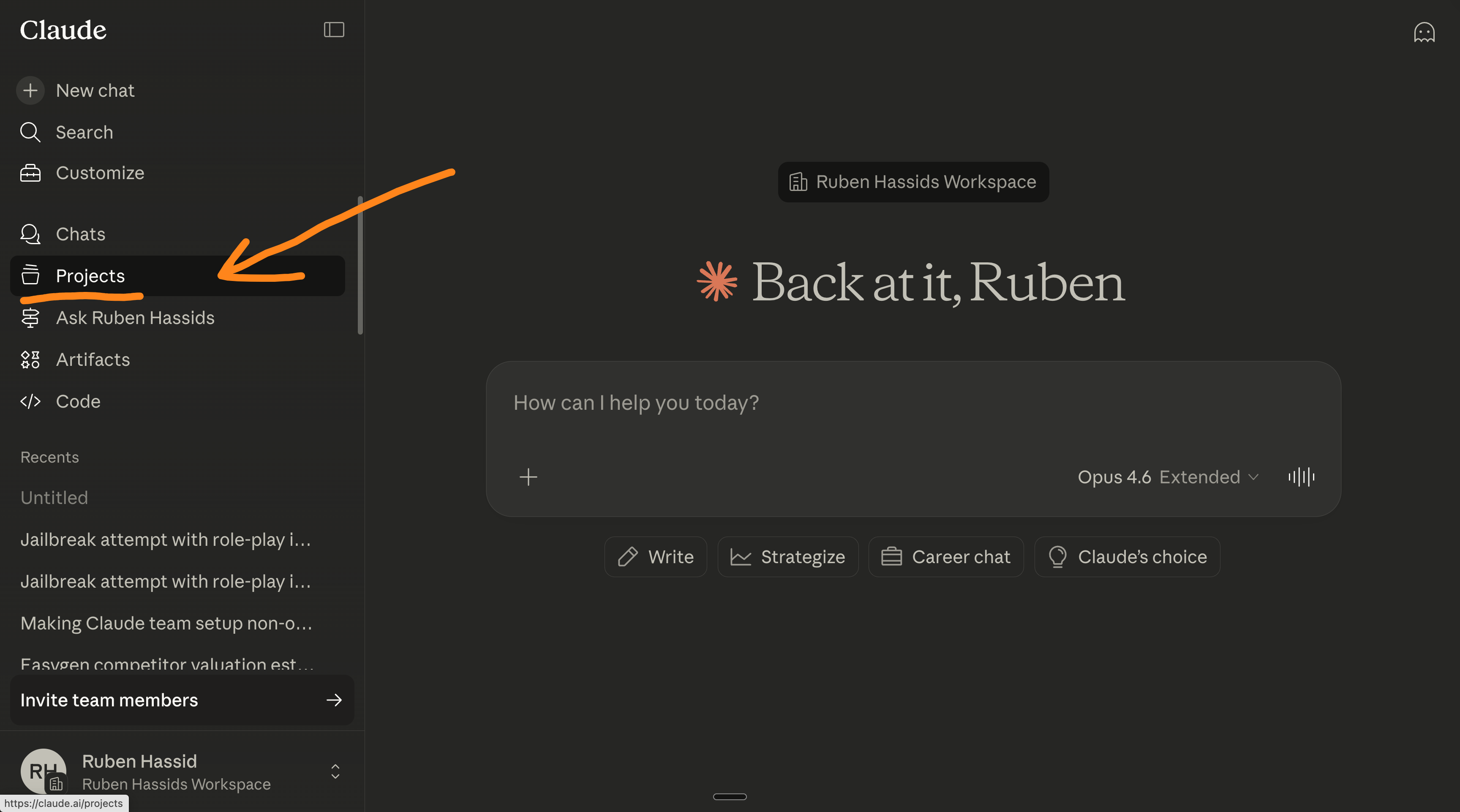Open the Chats section

coord(81,234)
